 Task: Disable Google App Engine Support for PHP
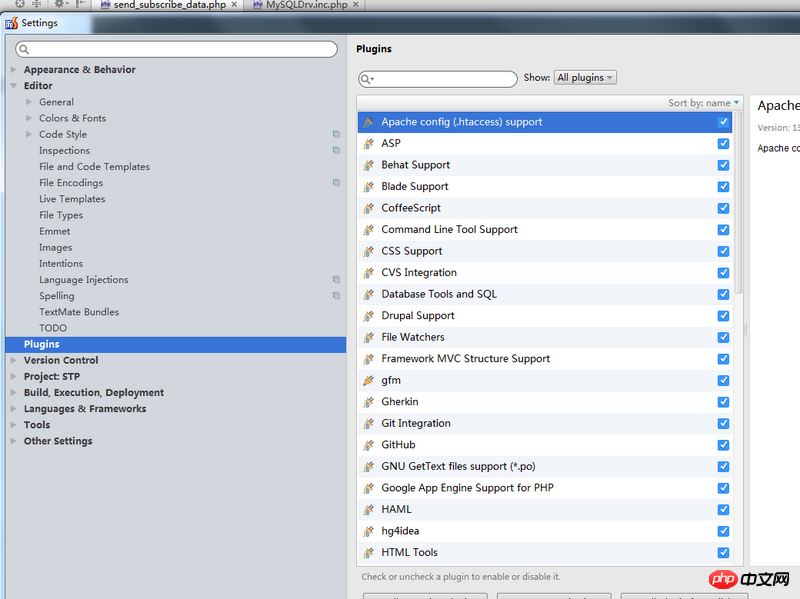click(x=723, y=488)
